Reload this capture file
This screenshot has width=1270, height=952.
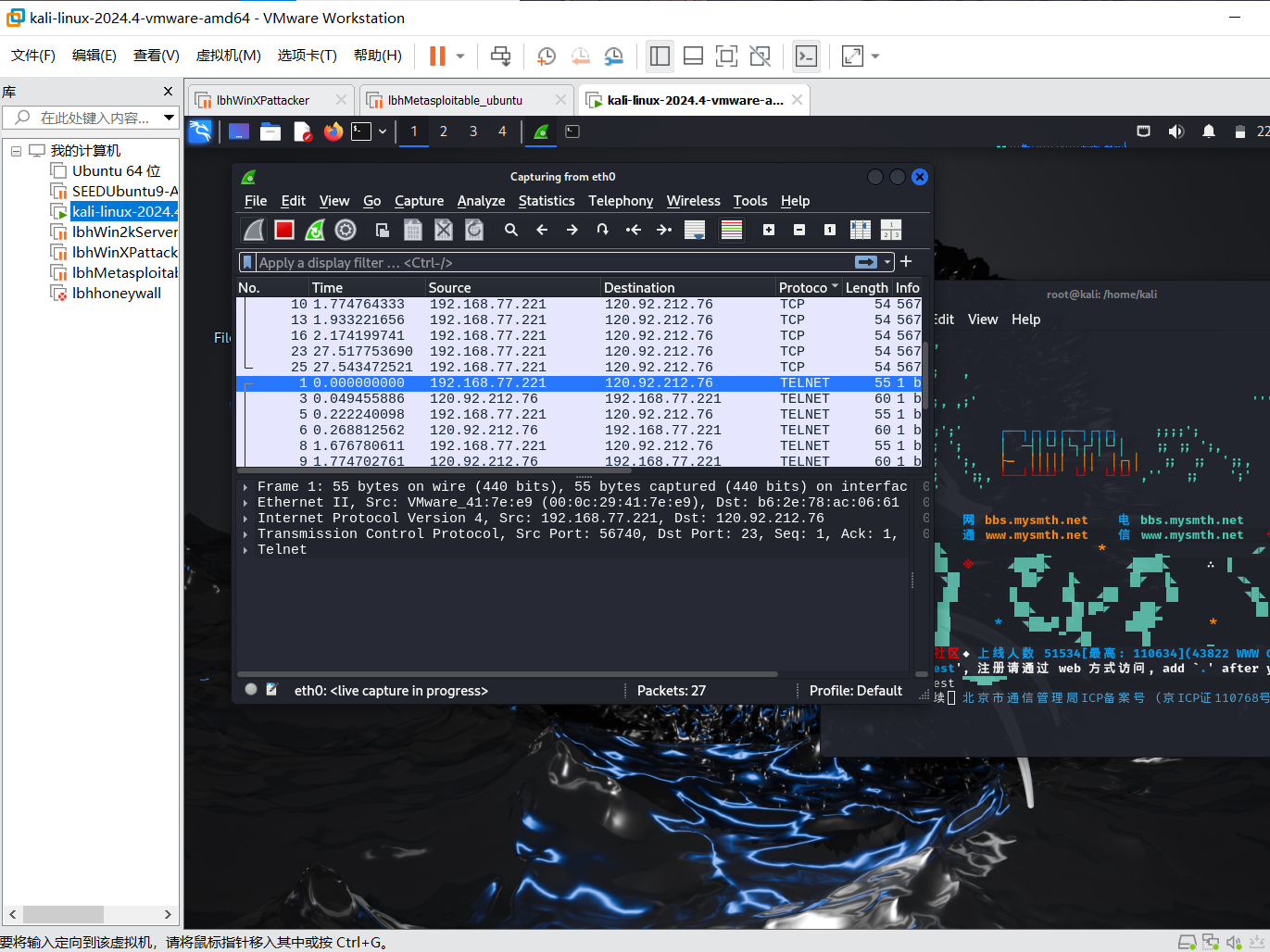[474, 230]
